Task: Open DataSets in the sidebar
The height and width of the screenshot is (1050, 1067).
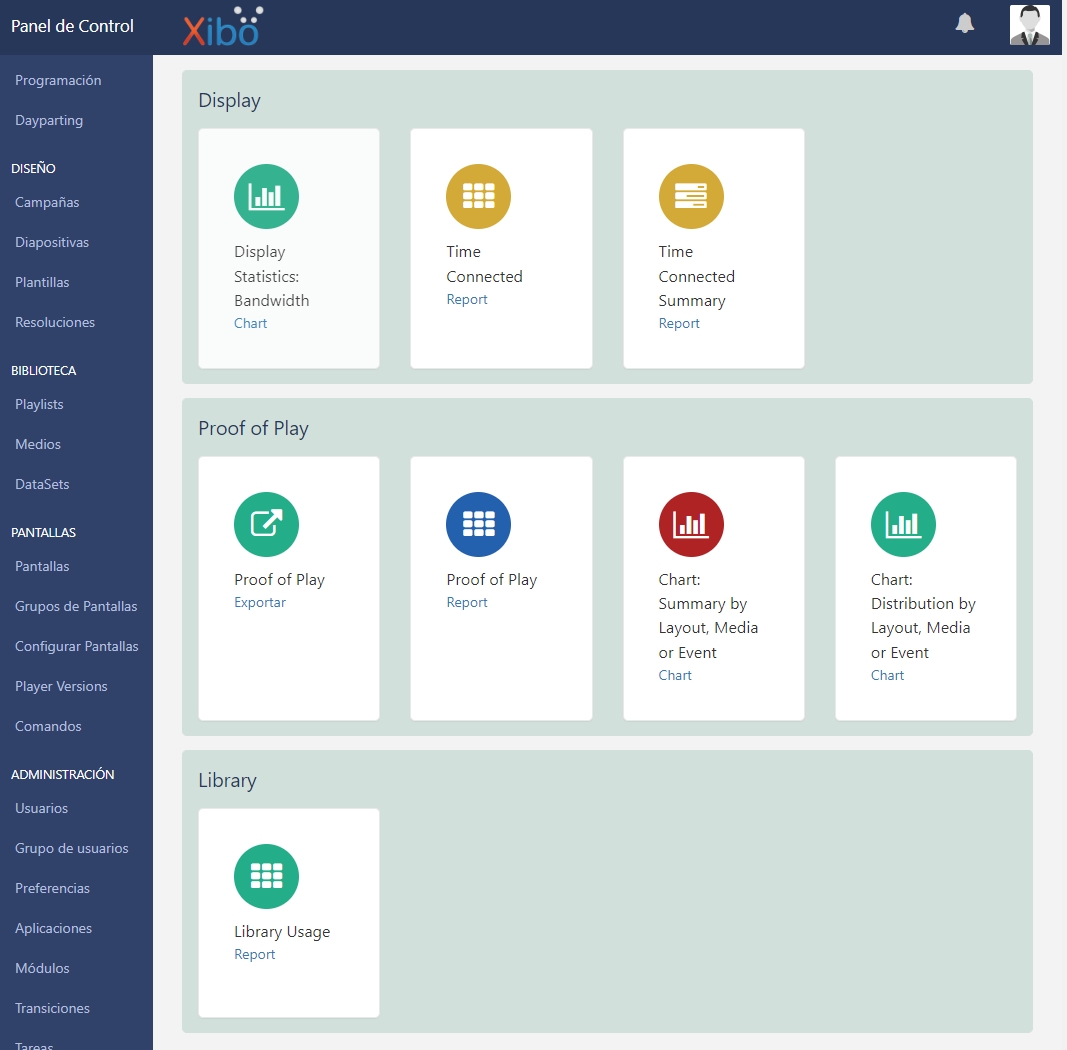Action: tap(42, 485)
